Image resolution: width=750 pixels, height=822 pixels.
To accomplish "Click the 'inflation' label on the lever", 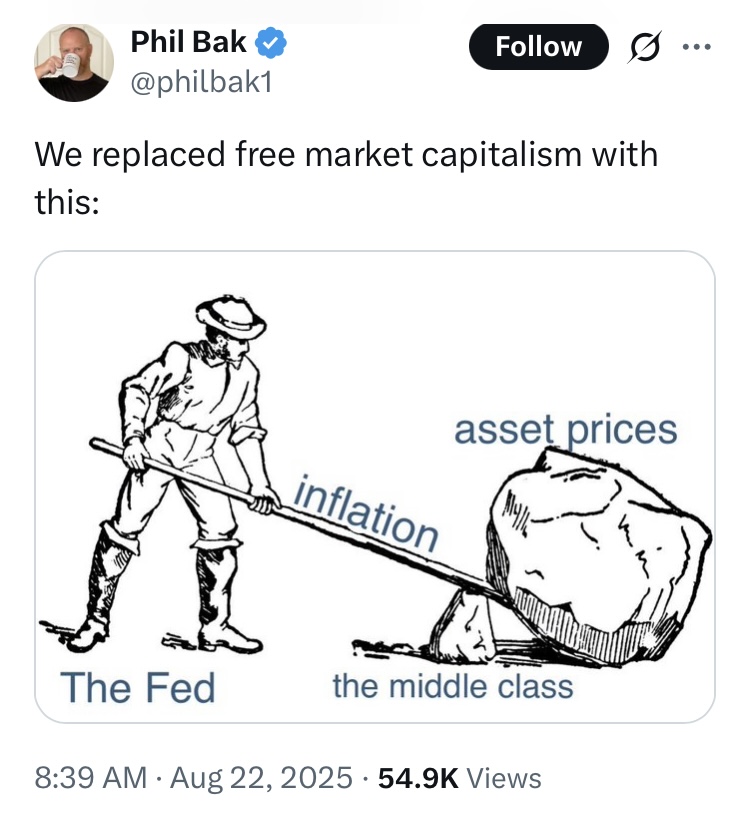I will (x=366, y=513).
